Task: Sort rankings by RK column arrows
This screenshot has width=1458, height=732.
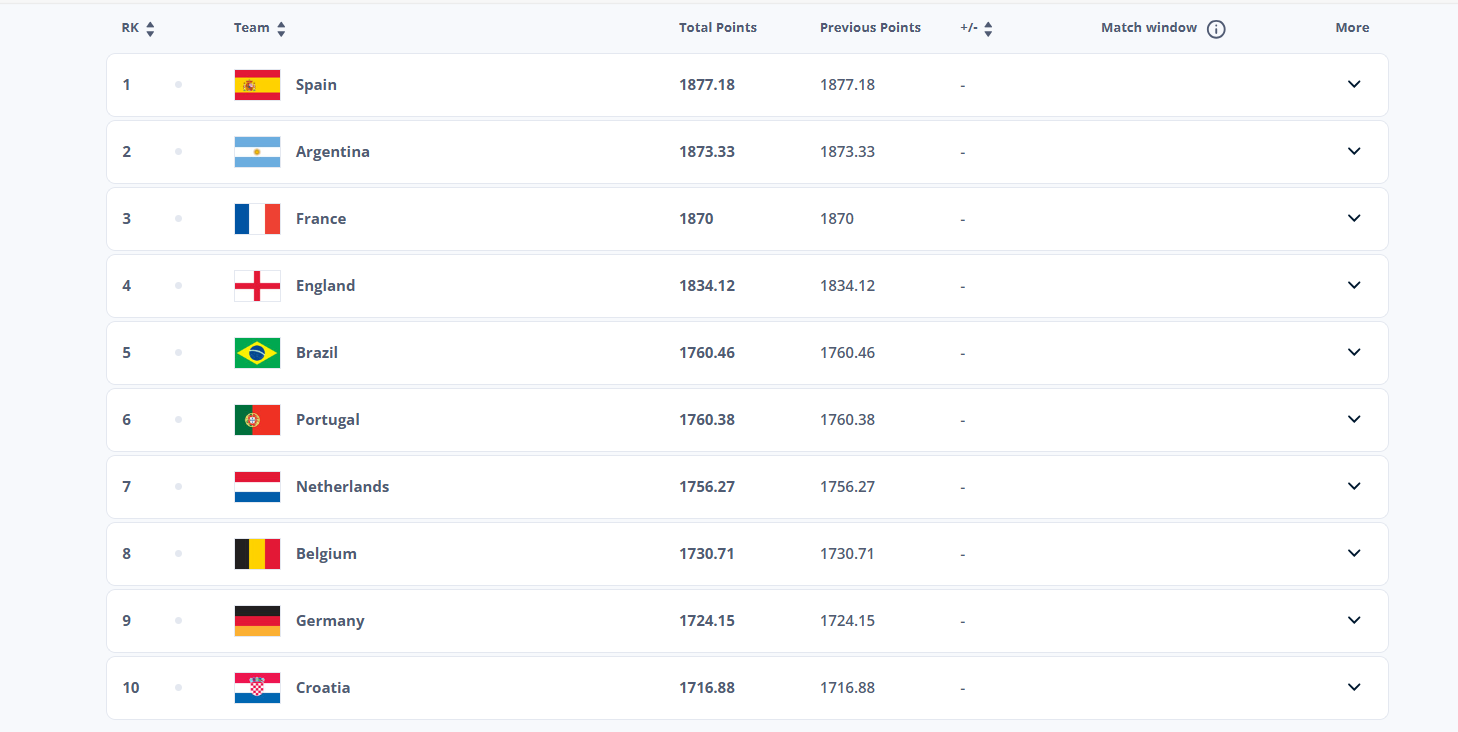Action: pyautogui.click(x=150, y=29)
